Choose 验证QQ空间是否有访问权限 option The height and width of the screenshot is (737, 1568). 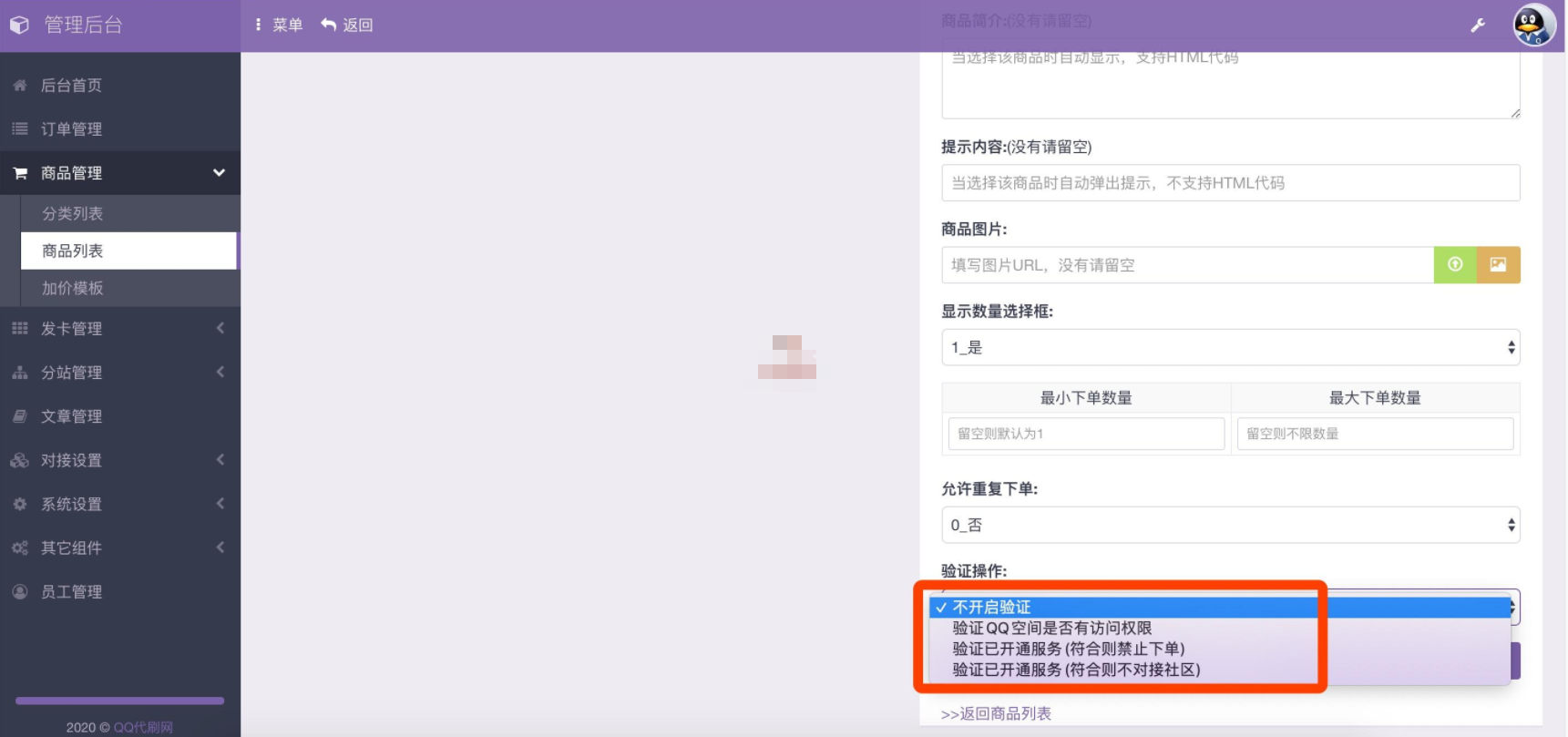pyautogui.click(x=1051, y=628)
